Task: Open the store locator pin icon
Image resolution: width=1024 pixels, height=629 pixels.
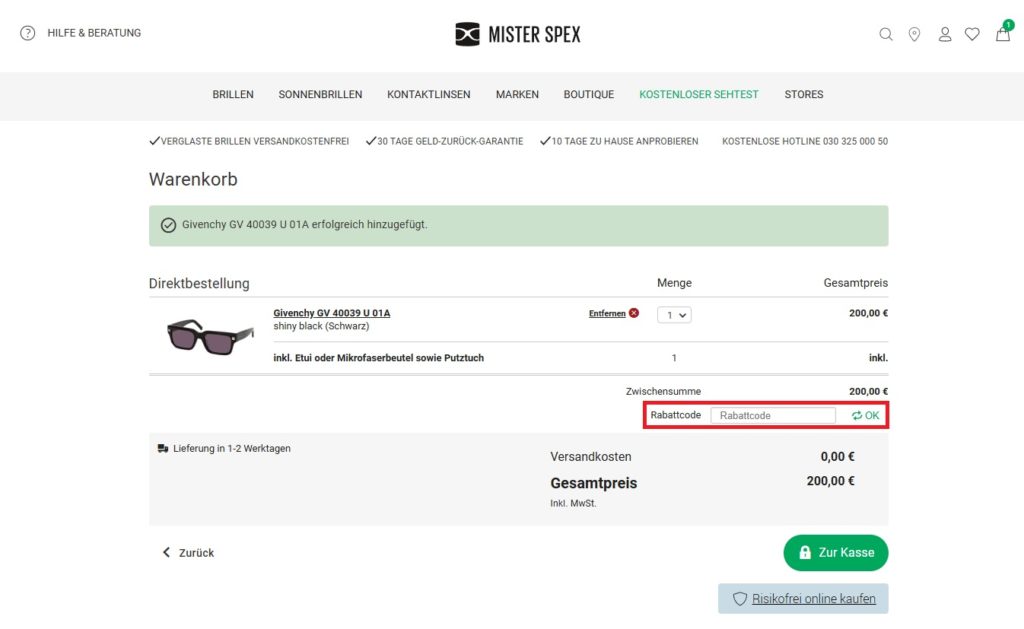Action: [x=914, y=33]
